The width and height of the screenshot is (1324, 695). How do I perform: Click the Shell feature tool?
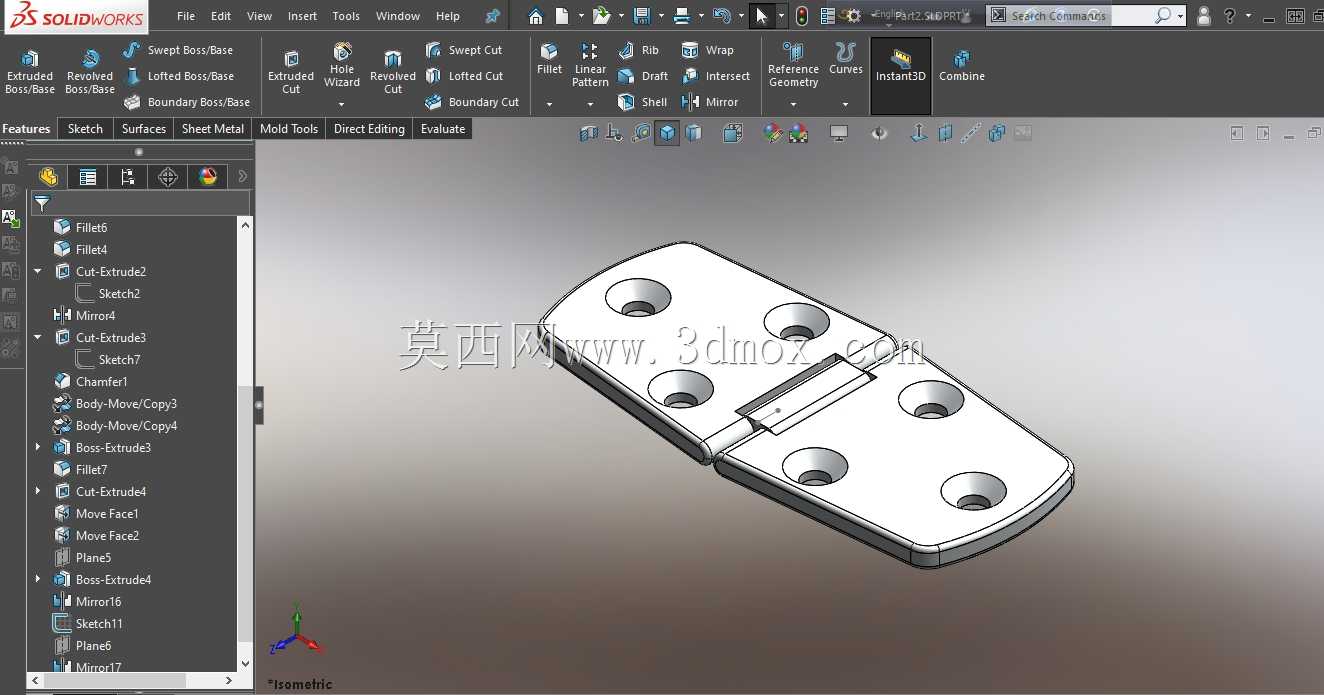pos(643,102)
